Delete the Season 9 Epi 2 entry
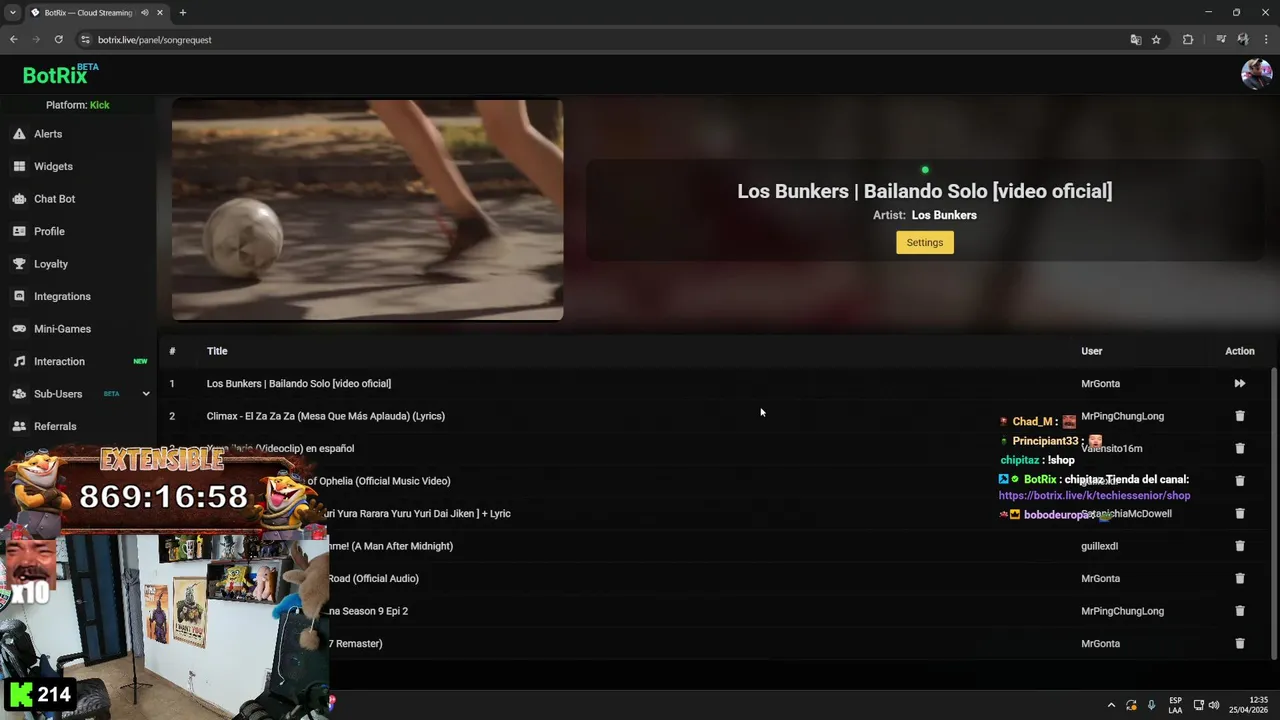 coord(1239,611)
